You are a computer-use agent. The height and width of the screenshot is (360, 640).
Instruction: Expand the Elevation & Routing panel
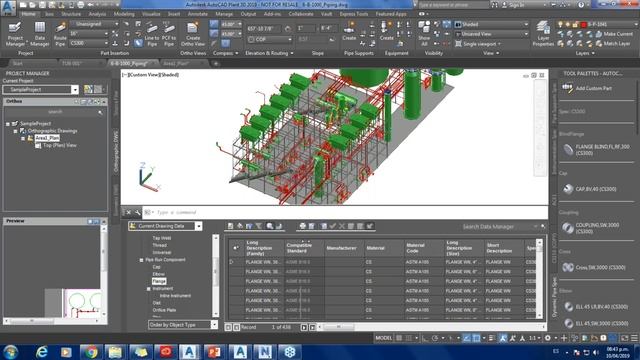tap(269, 53)
